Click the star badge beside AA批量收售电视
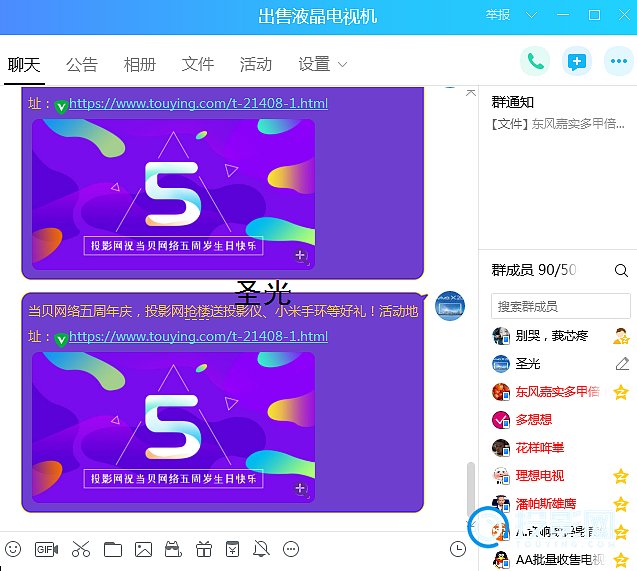 click(621, 560)
